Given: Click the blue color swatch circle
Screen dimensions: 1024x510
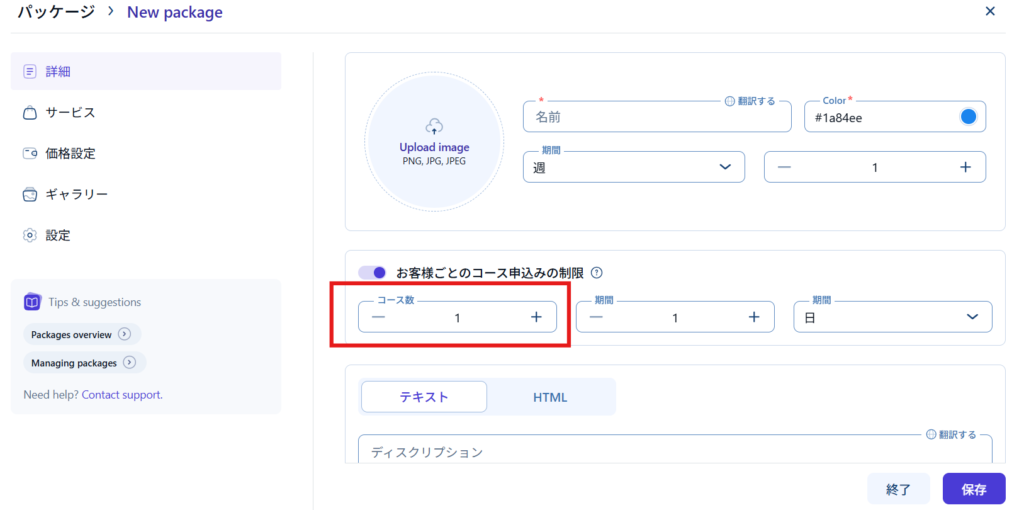Looking at the screenshot, I should pos(968,117).
